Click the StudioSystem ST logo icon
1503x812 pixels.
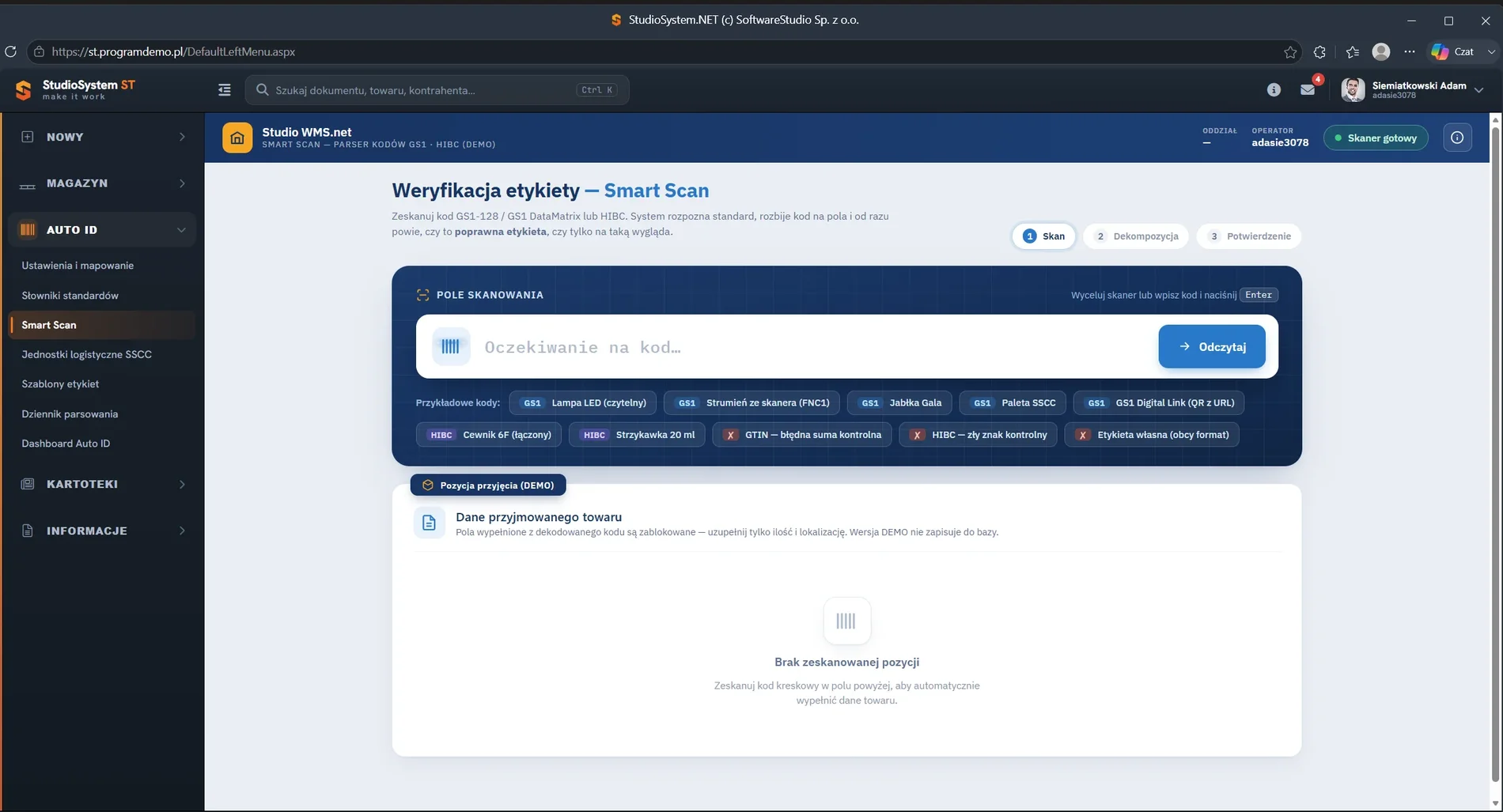tap(24, 90)
